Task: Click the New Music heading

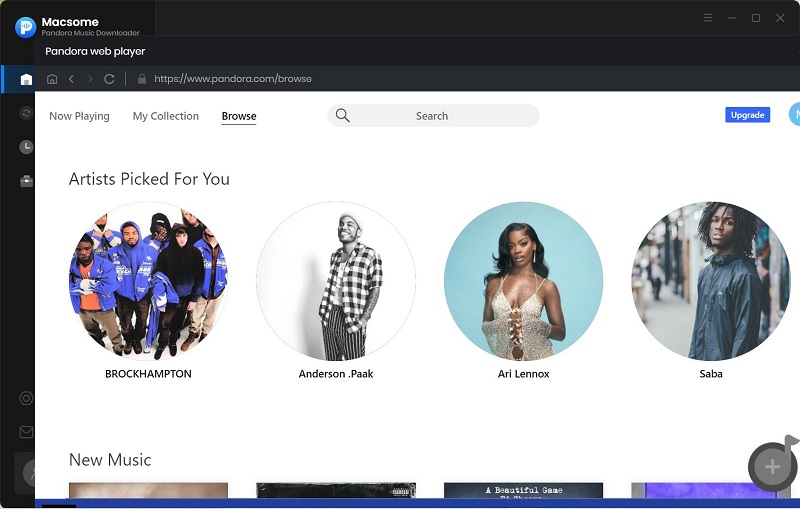Action: pyautogui.click(x=110, y=460)
